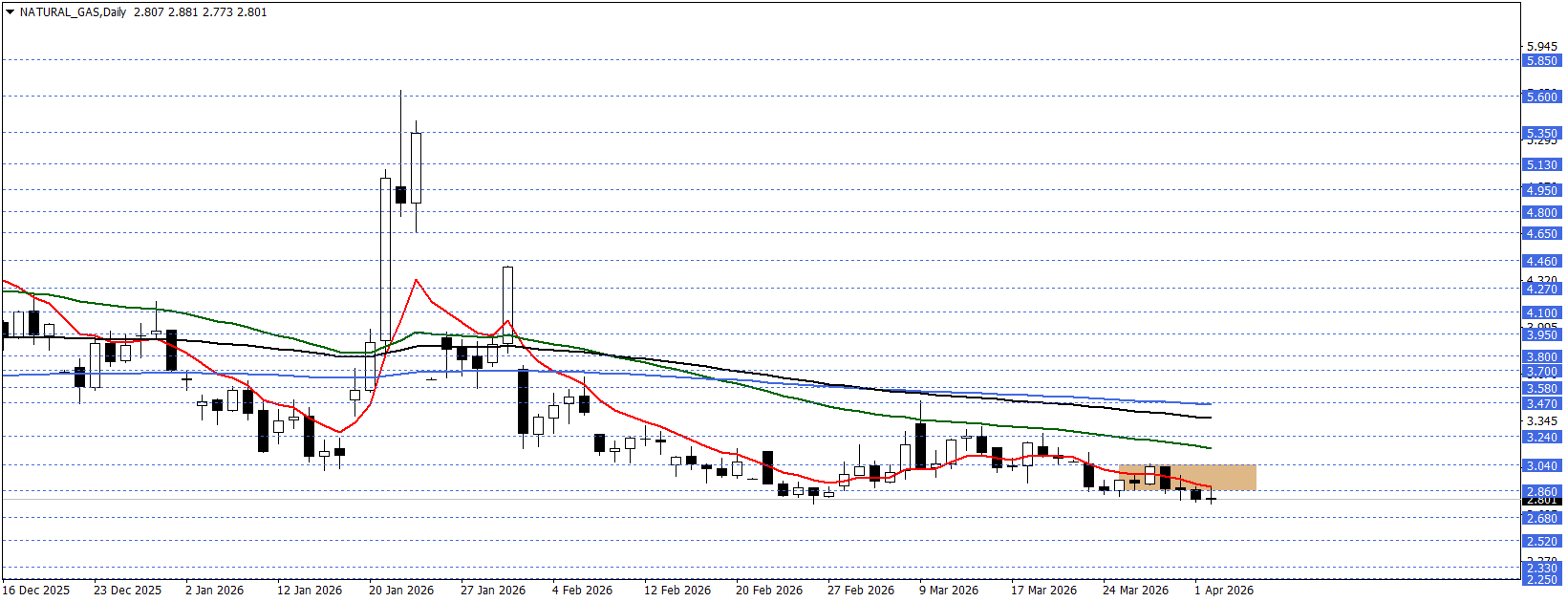
Task: Click the 5.850 price level label
Action: [x=1540, y=60]
